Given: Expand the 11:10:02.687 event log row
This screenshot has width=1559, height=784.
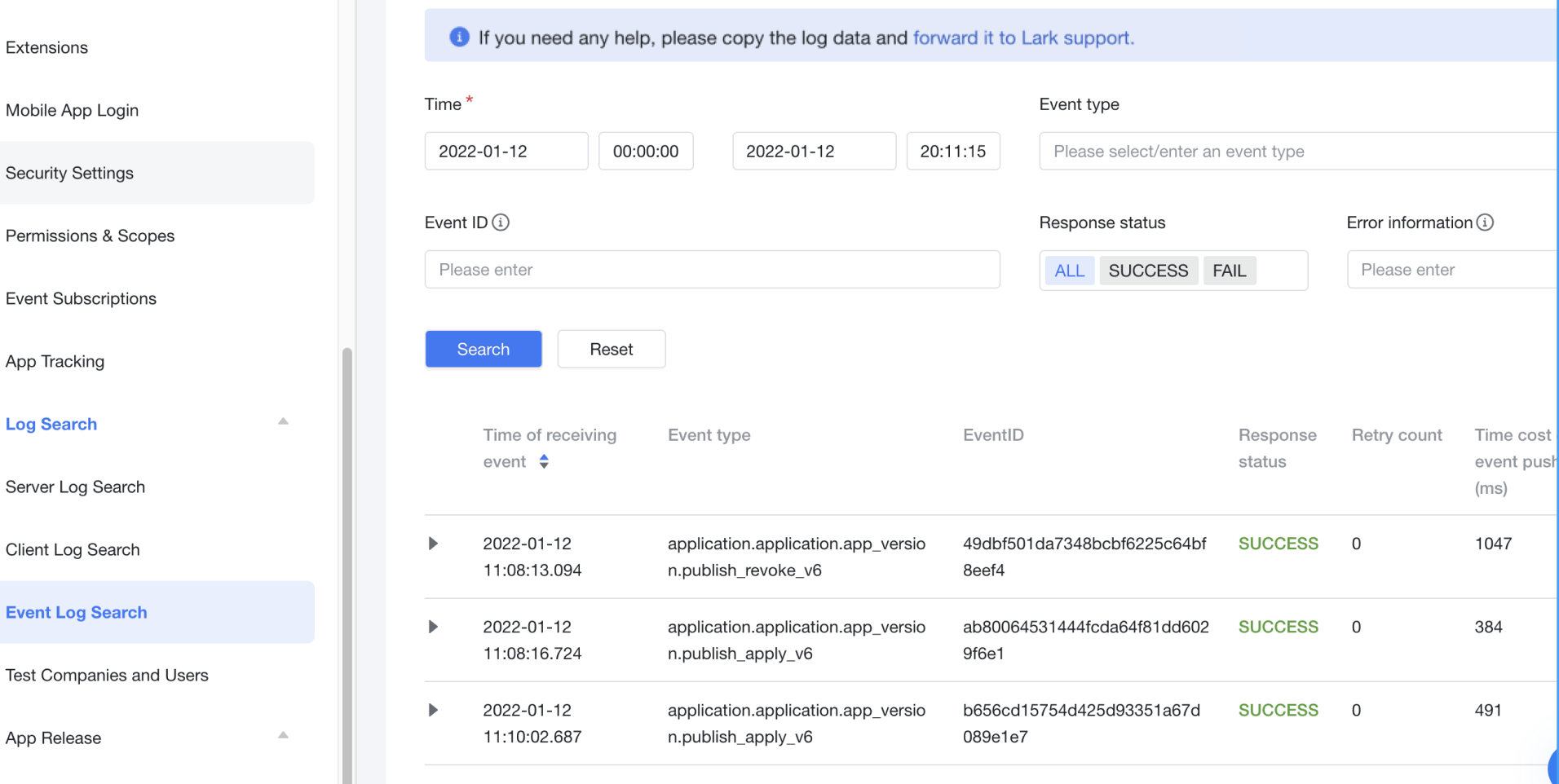Looking at the screenshot, I should (x=433, y=710).
